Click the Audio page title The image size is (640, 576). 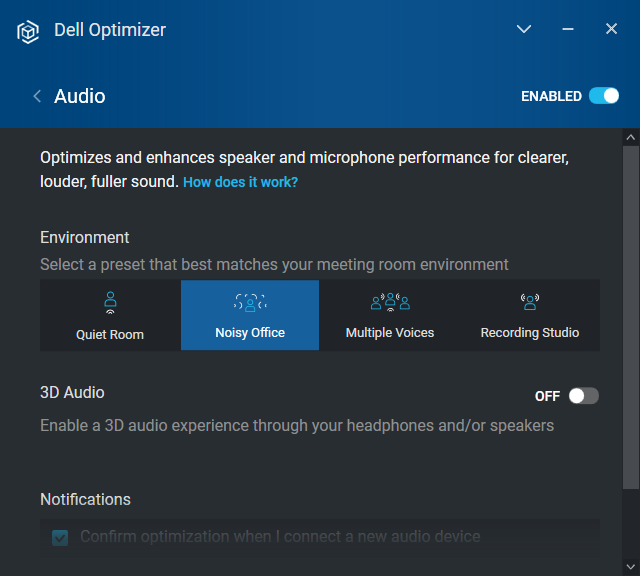coord(80,96)
